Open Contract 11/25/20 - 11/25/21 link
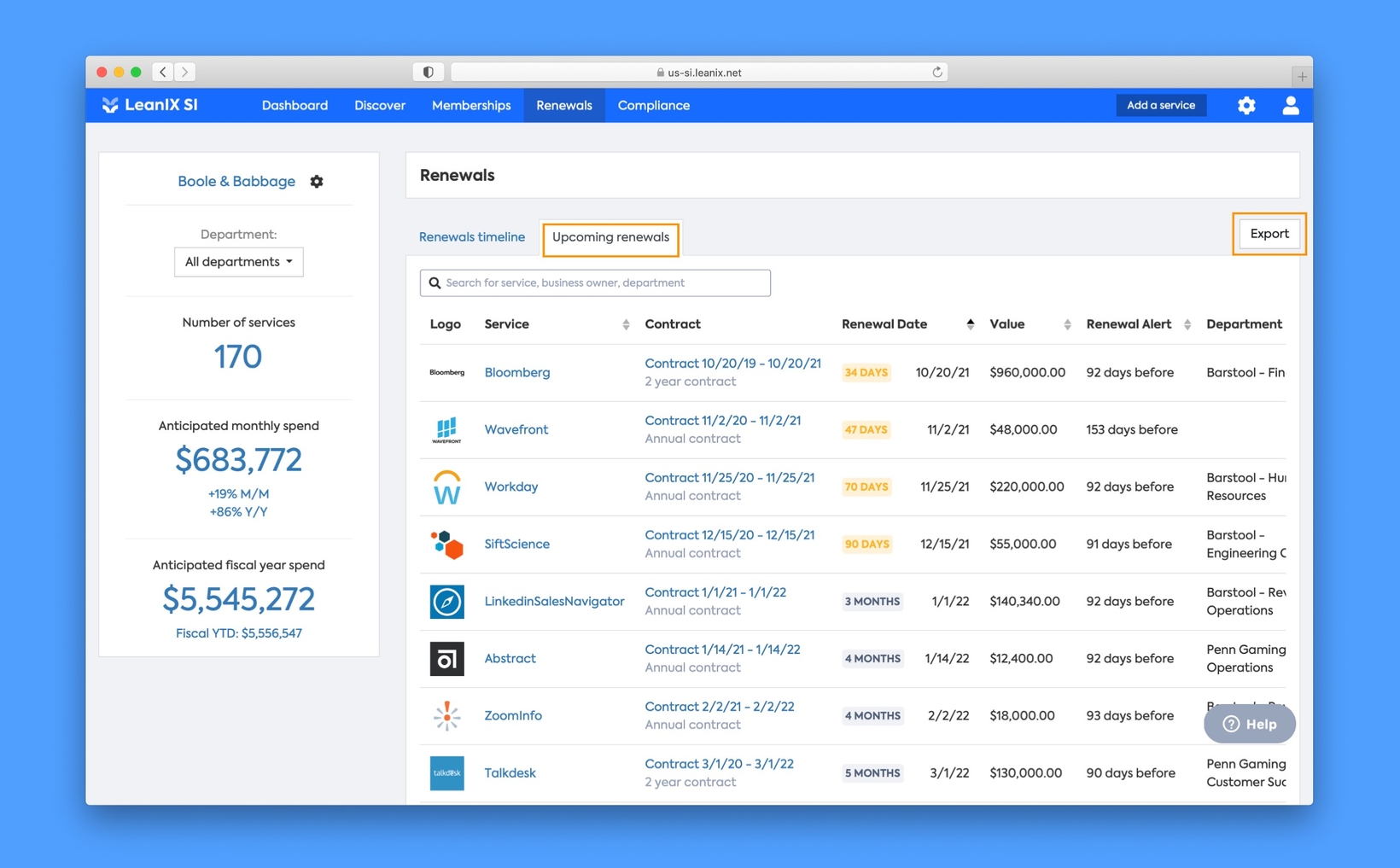 click(x=730, y=478)
